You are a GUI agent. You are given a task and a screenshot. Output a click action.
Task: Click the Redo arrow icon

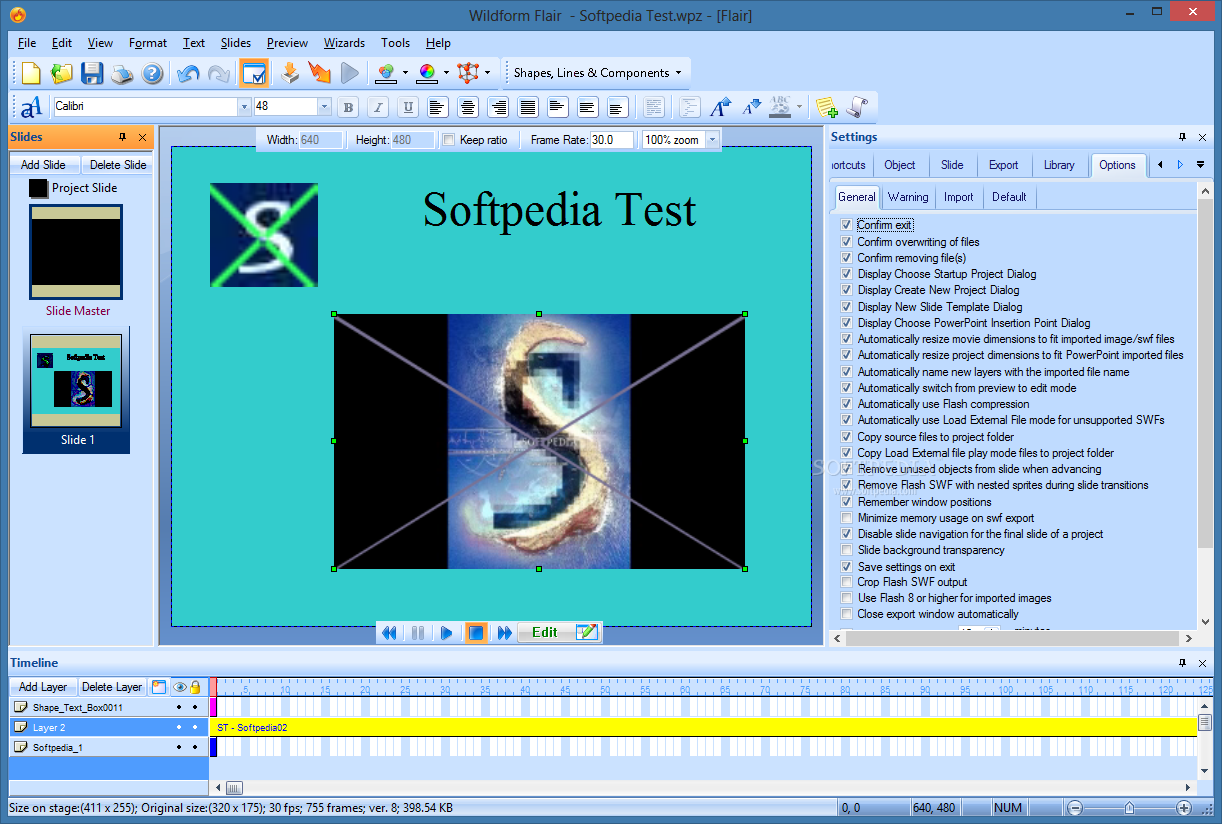coord(218,73)
